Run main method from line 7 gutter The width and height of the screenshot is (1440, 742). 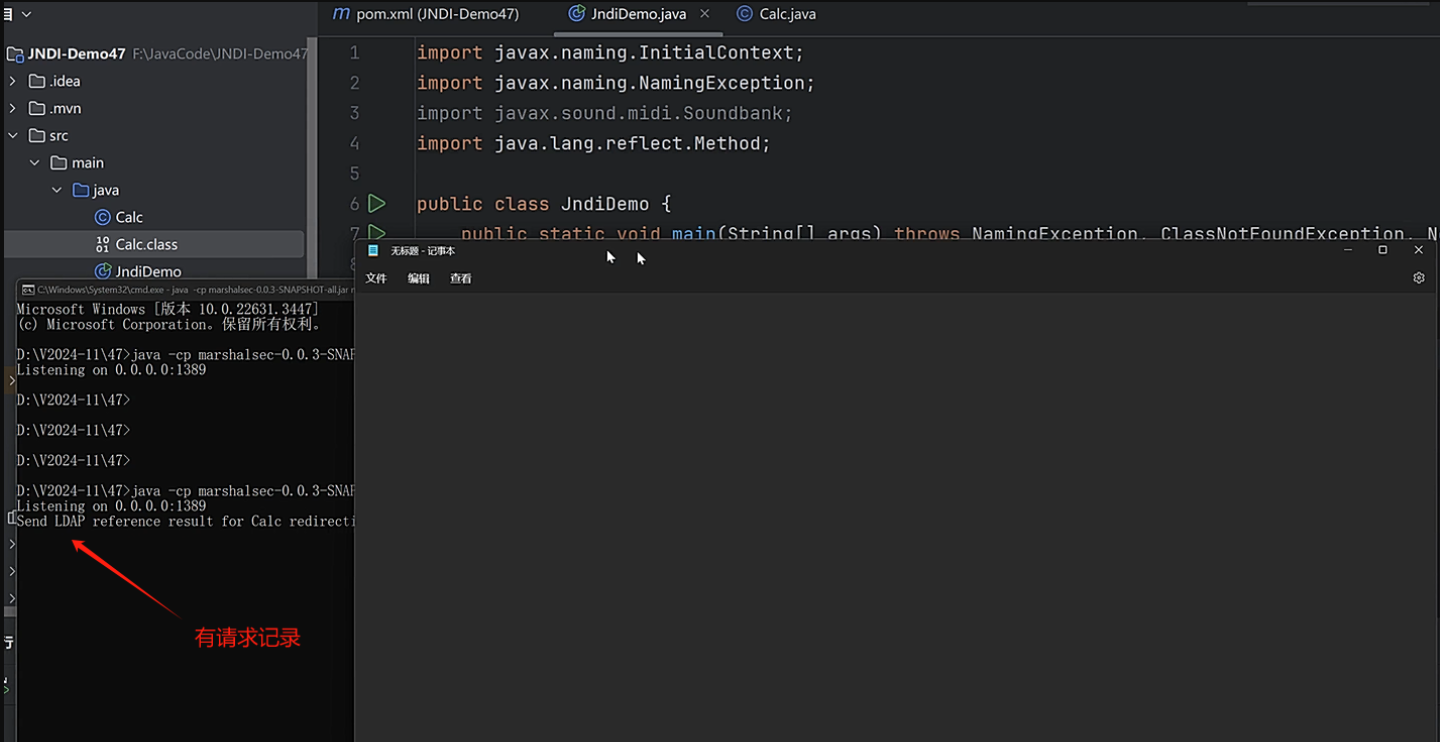coord(377,233)
